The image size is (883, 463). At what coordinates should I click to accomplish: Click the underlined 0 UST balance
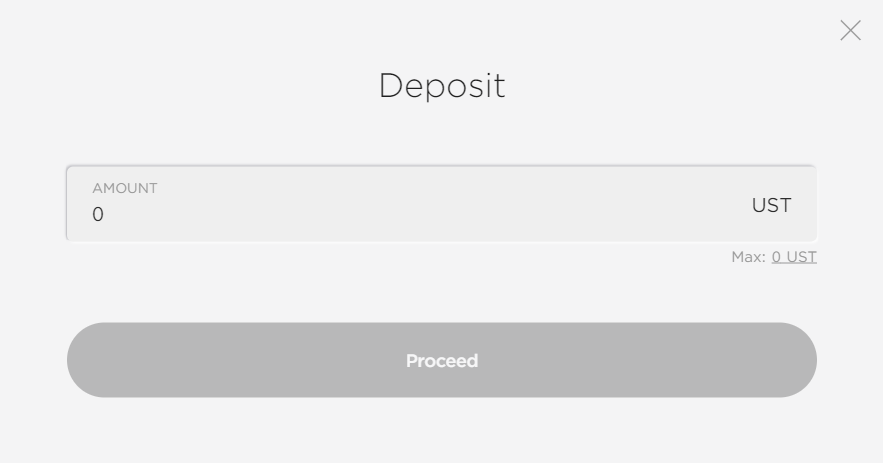(794, 257)
